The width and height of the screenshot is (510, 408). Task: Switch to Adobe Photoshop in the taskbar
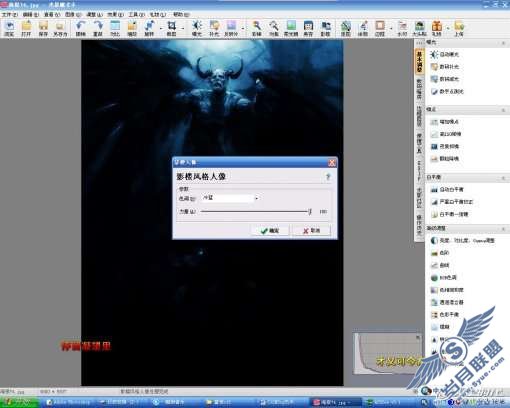click(68, 402)
